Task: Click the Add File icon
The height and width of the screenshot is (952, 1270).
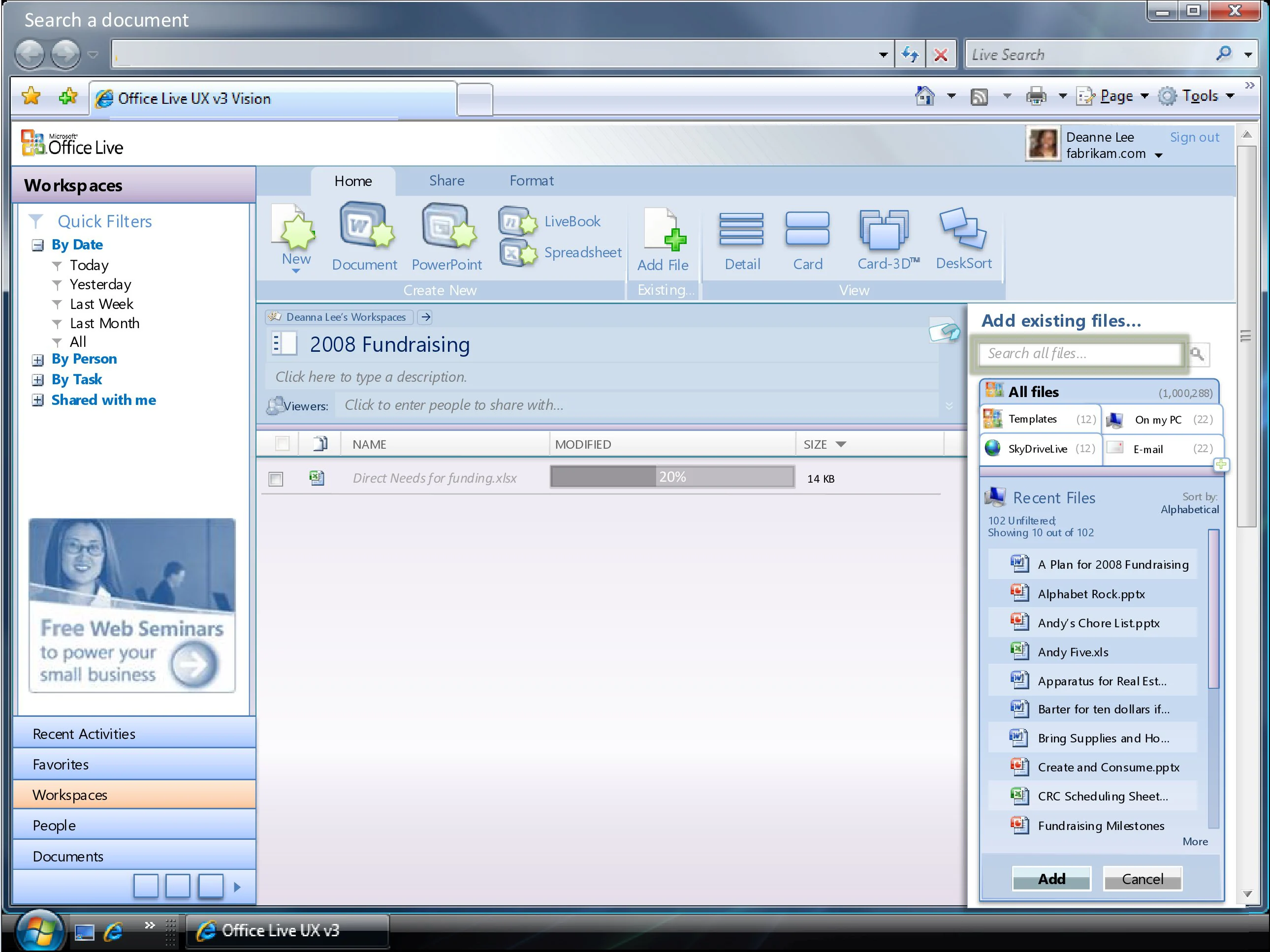Action: click(x=664, y=229)
